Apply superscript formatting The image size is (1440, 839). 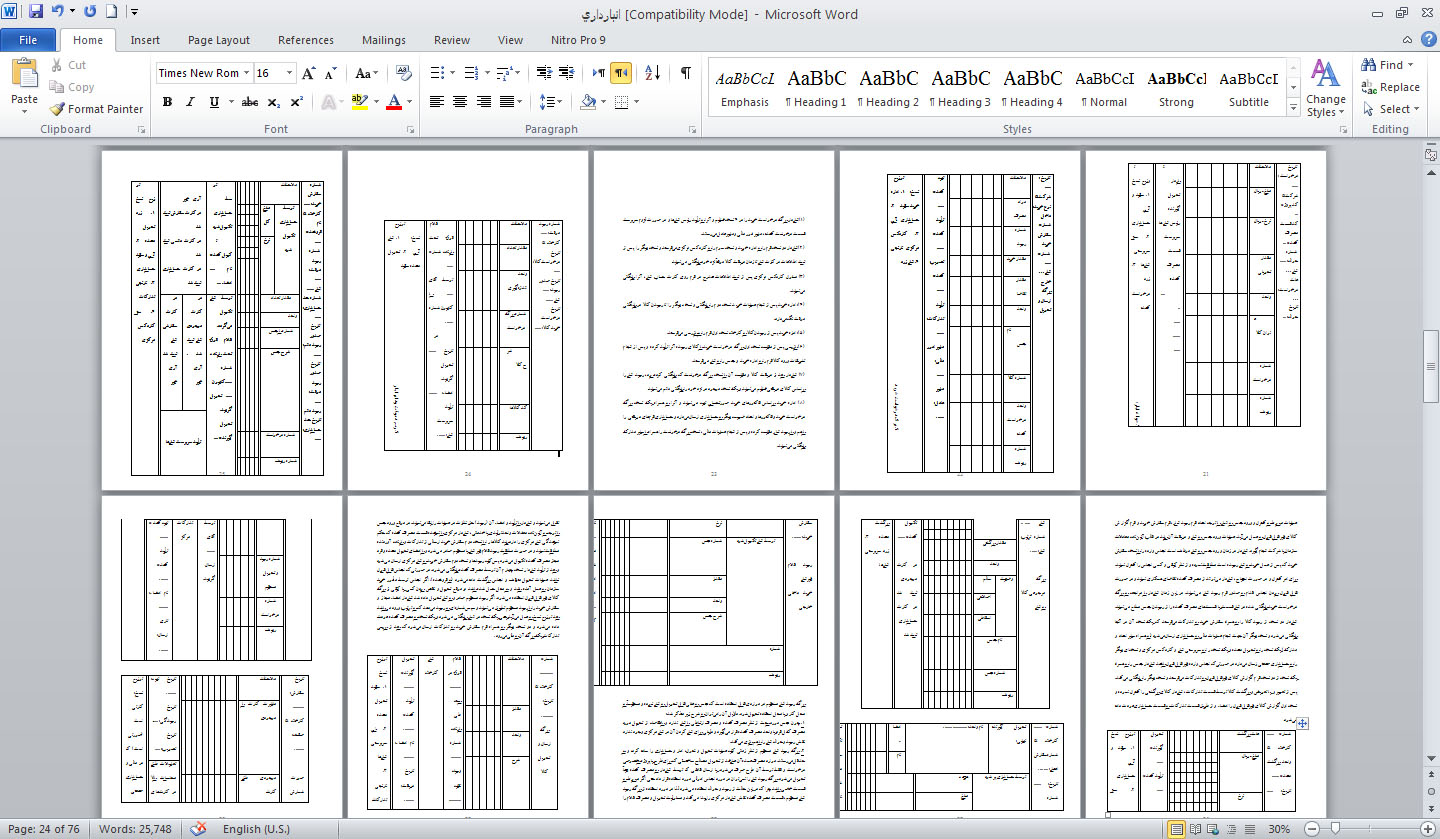coord(297,102)
